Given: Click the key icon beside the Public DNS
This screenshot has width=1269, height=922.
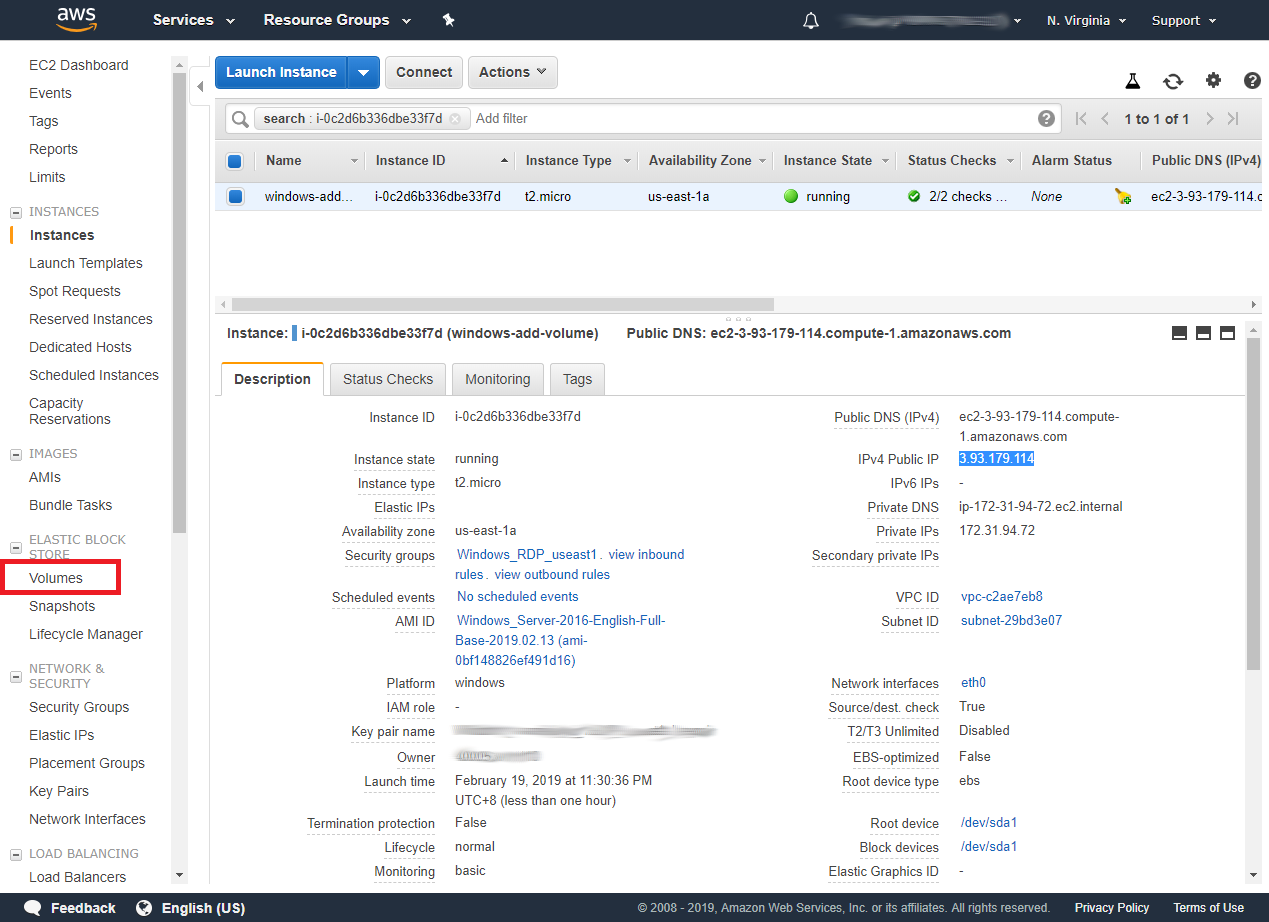Looking at the screenshot, I should (x=1123, y=196).
